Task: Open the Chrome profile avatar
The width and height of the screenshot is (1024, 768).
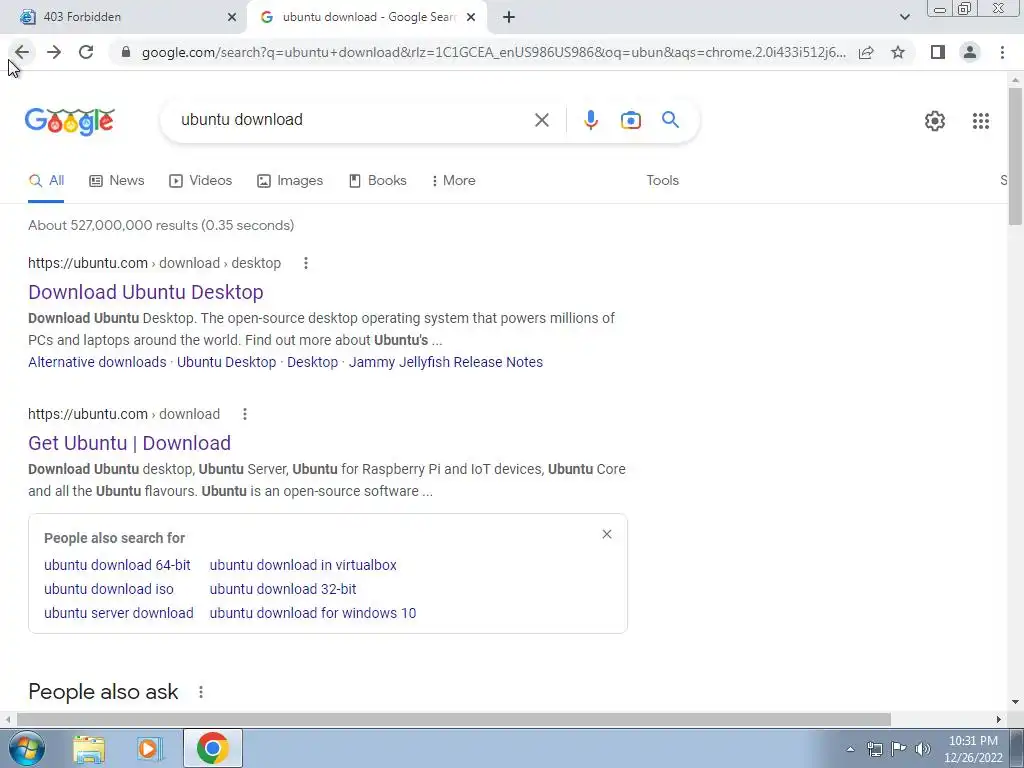Action: tap(970, 52)
